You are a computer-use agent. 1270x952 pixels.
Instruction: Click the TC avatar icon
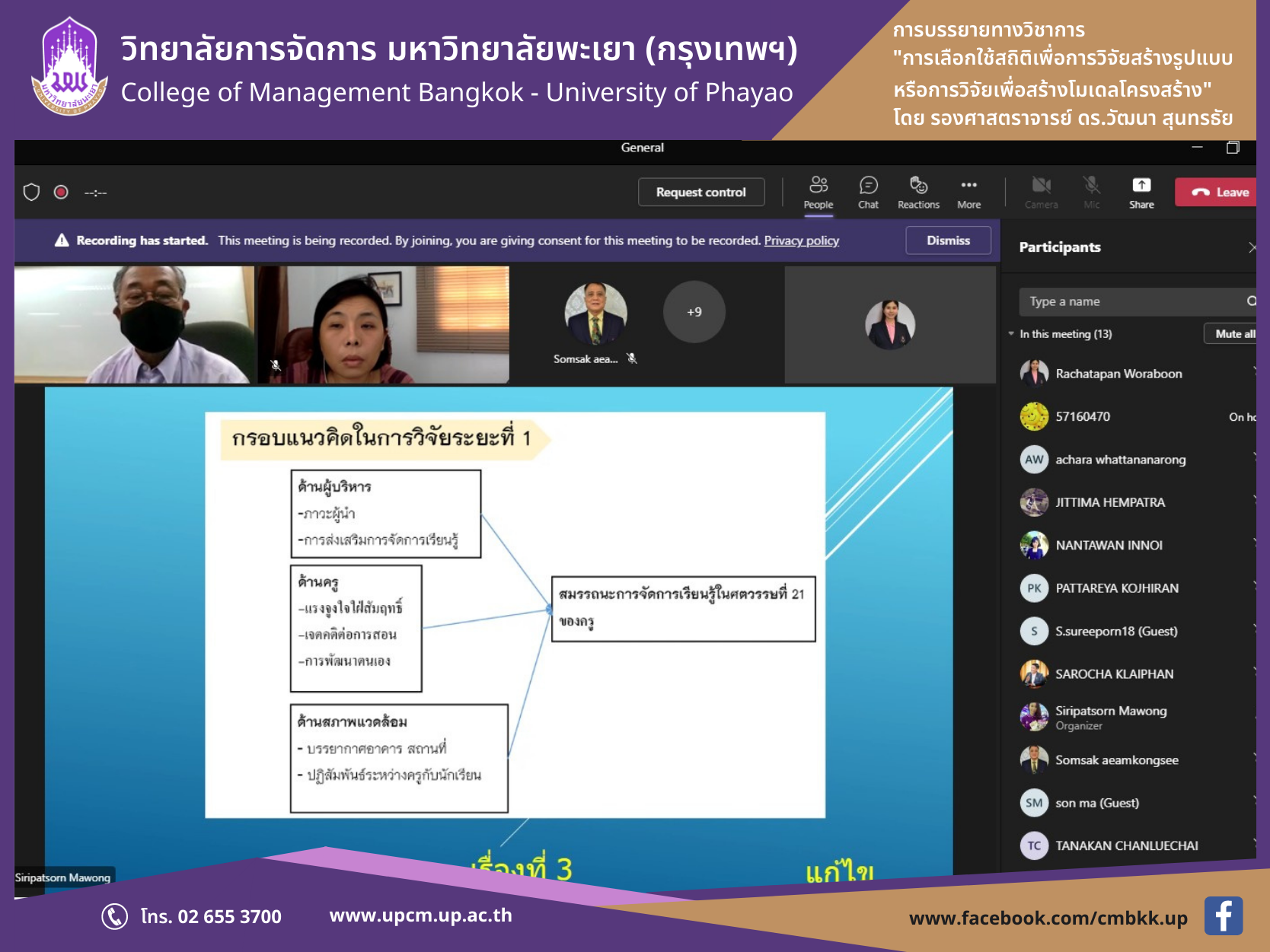click(x=1034, y=845)
